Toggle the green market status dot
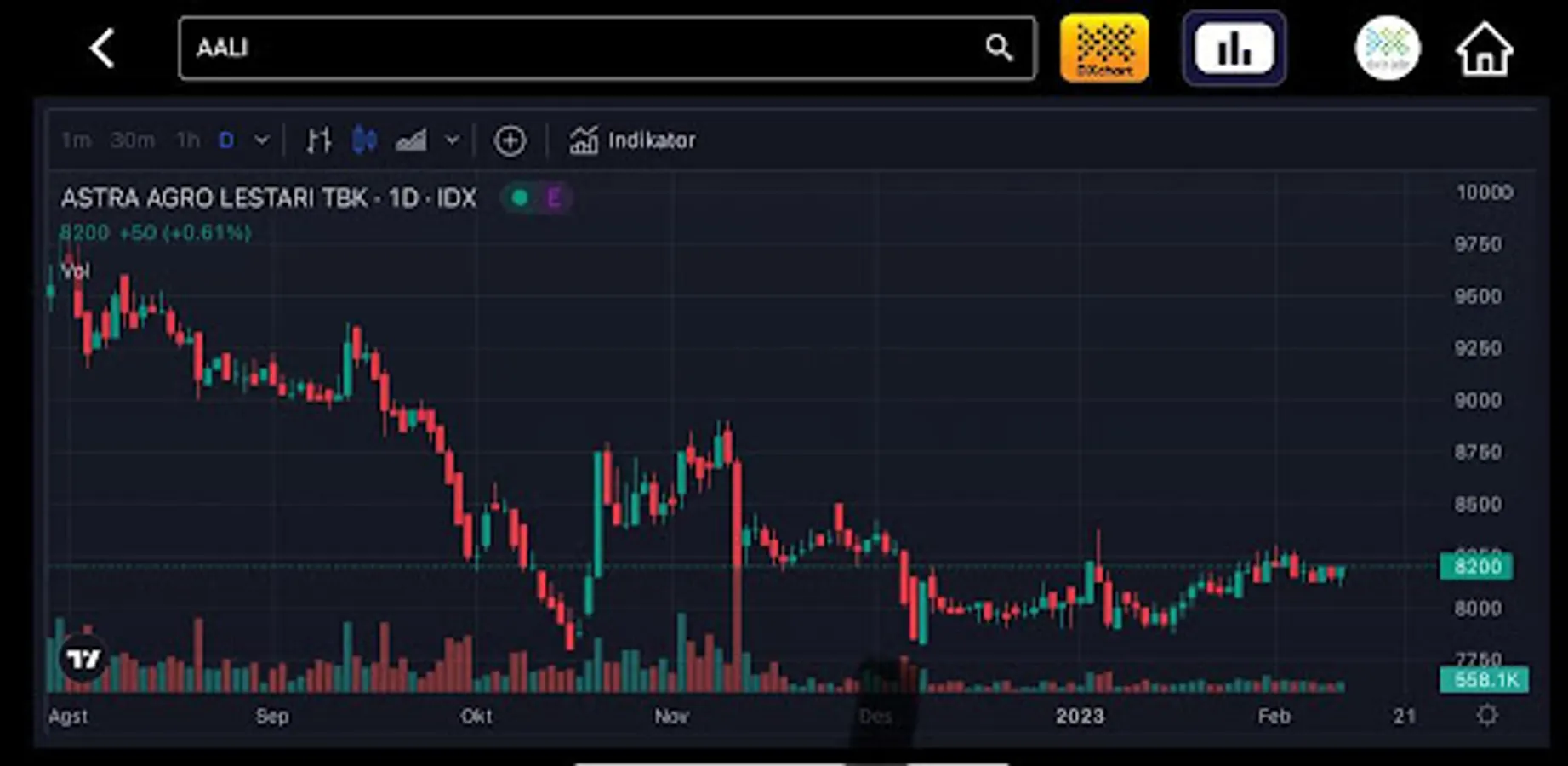The height and width of the screenshot is (766, 1568). point(520,198)
